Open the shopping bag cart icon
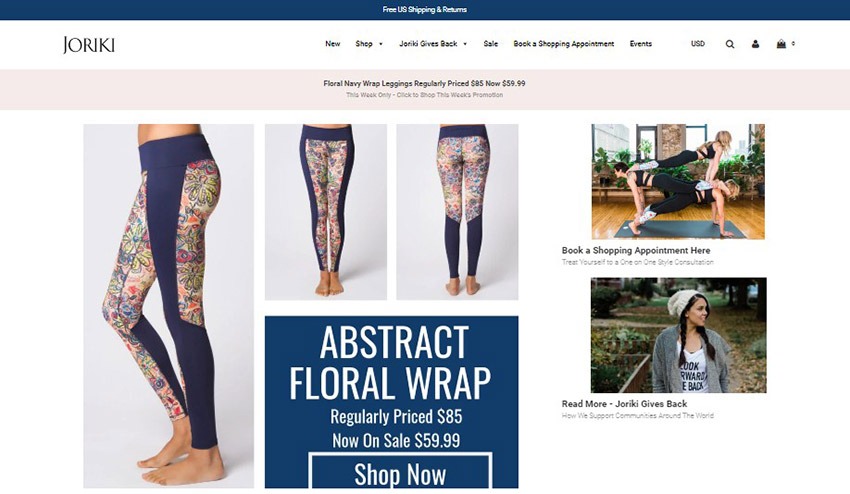The height and width of the screenshot is (494, 850). point(781,44)
